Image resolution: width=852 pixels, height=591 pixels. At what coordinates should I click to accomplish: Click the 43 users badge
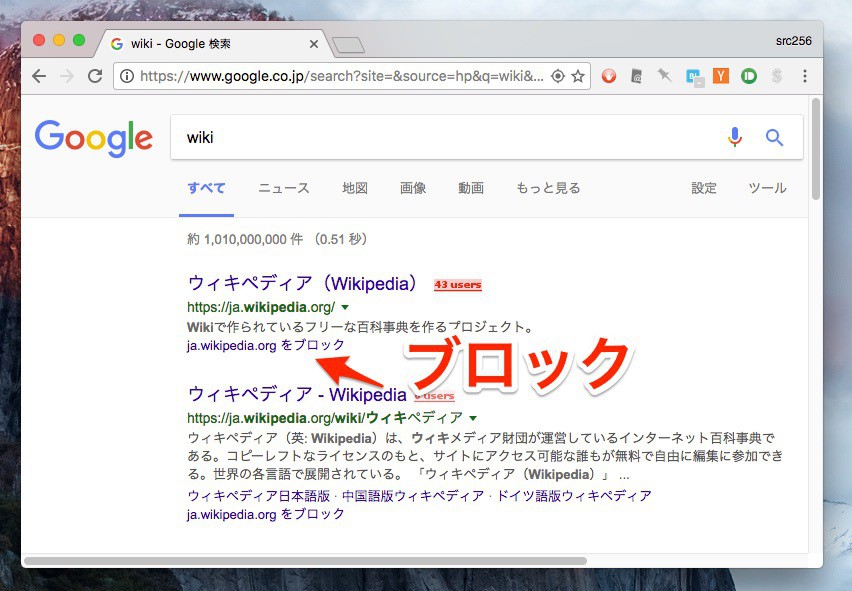point(458,285)
